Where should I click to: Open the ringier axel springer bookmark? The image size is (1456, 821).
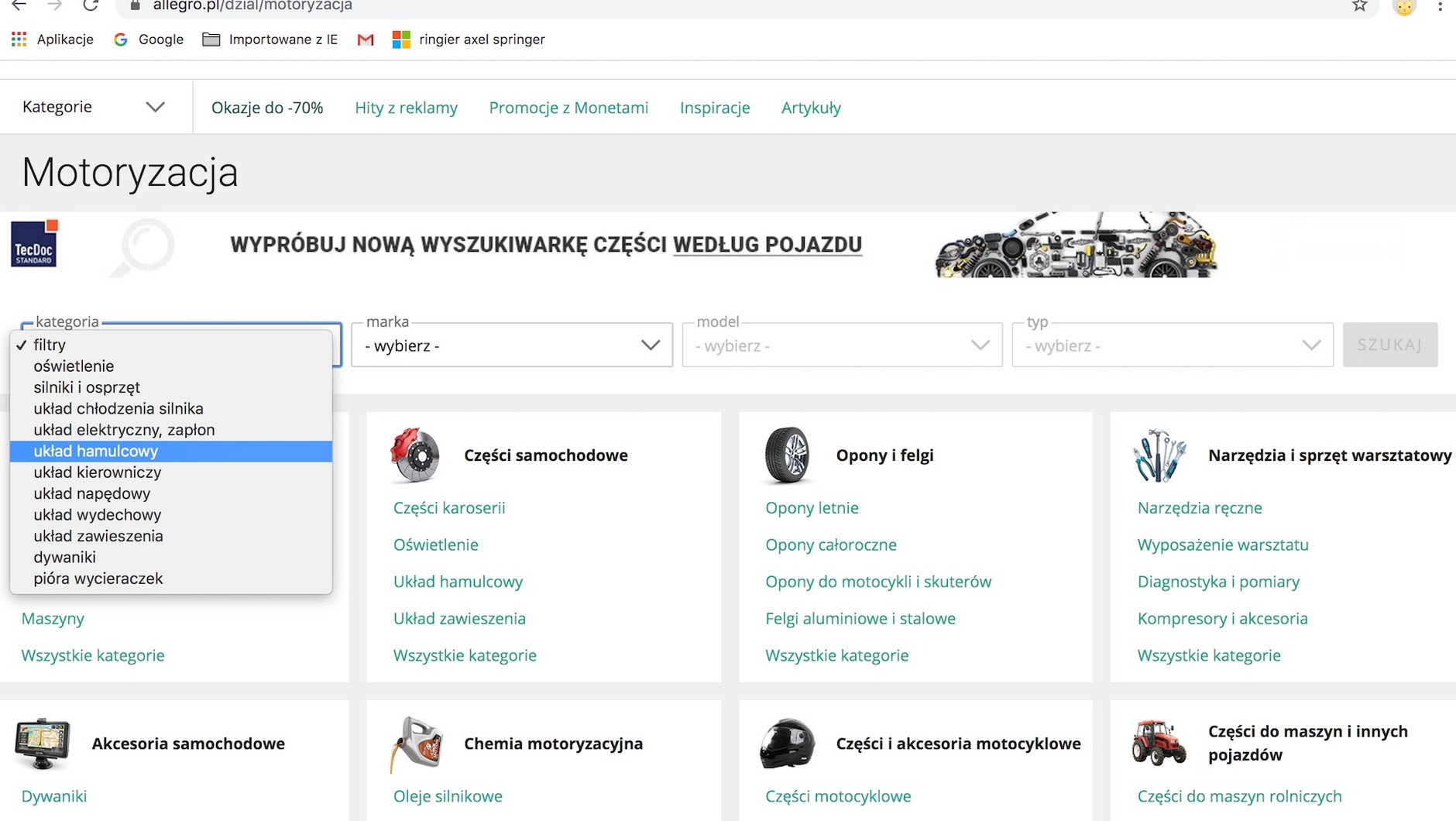[469, 40]
